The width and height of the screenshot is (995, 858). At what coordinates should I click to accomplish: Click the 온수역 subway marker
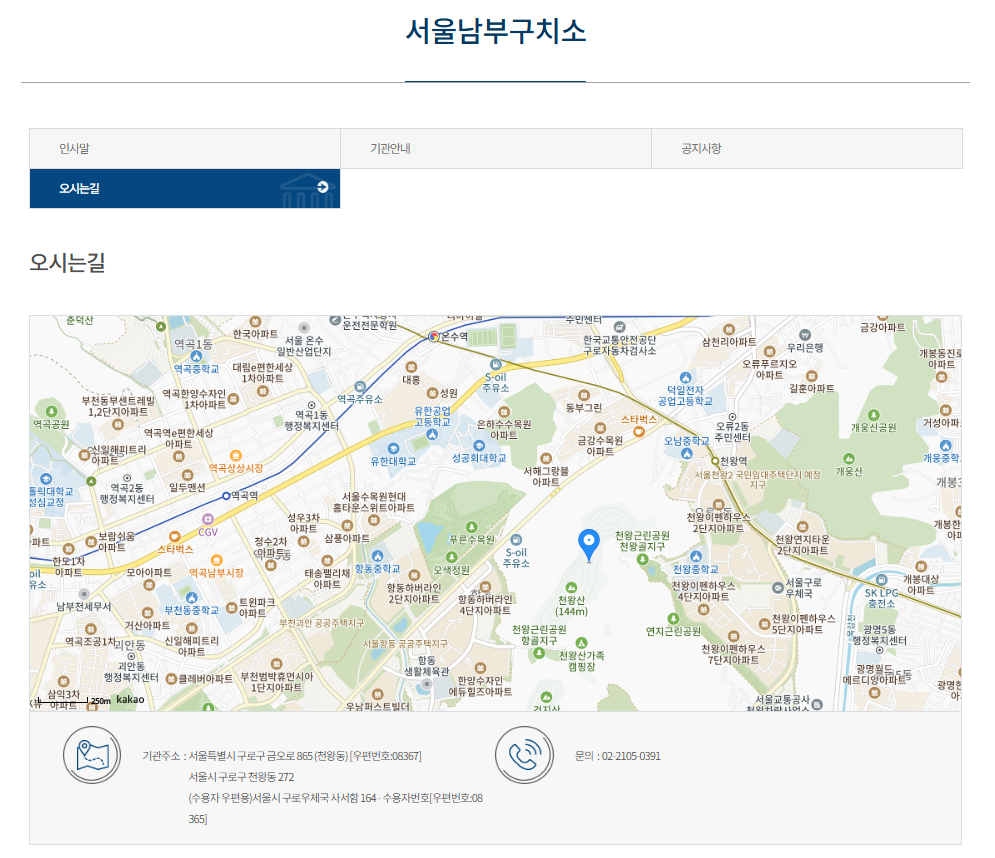[435, 337]
